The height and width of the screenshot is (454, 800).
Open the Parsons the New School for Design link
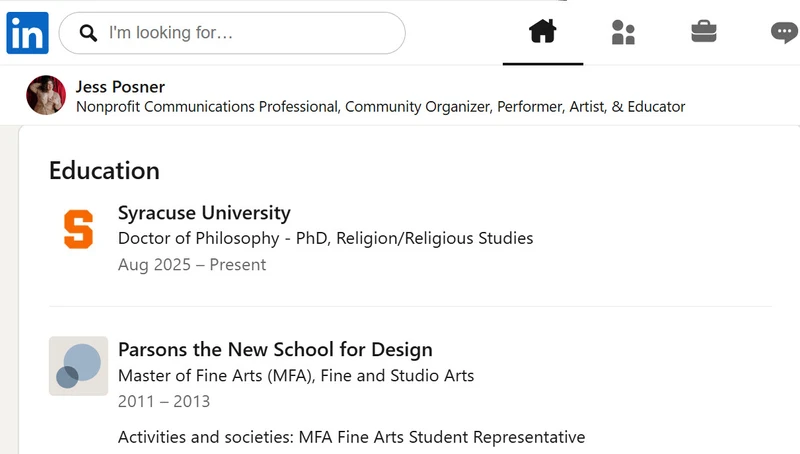pyautogui.click(x=275, y=349)
